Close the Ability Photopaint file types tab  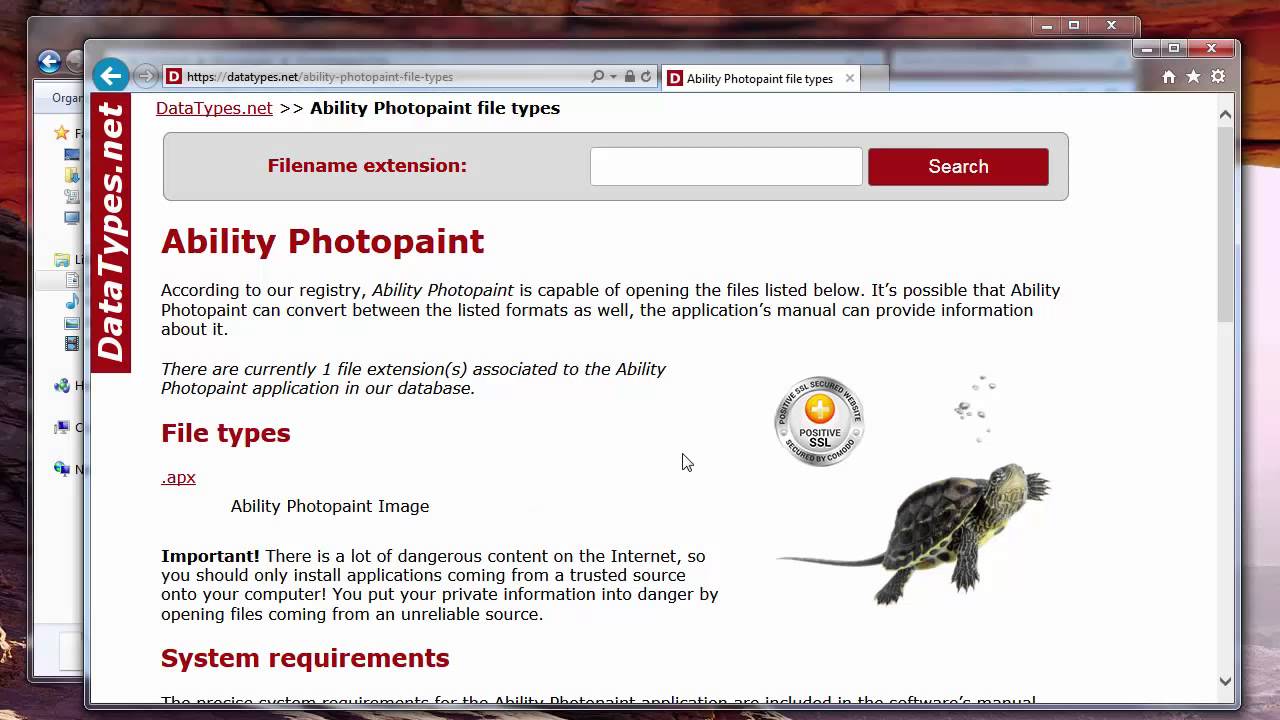click(x=850, y=78)
